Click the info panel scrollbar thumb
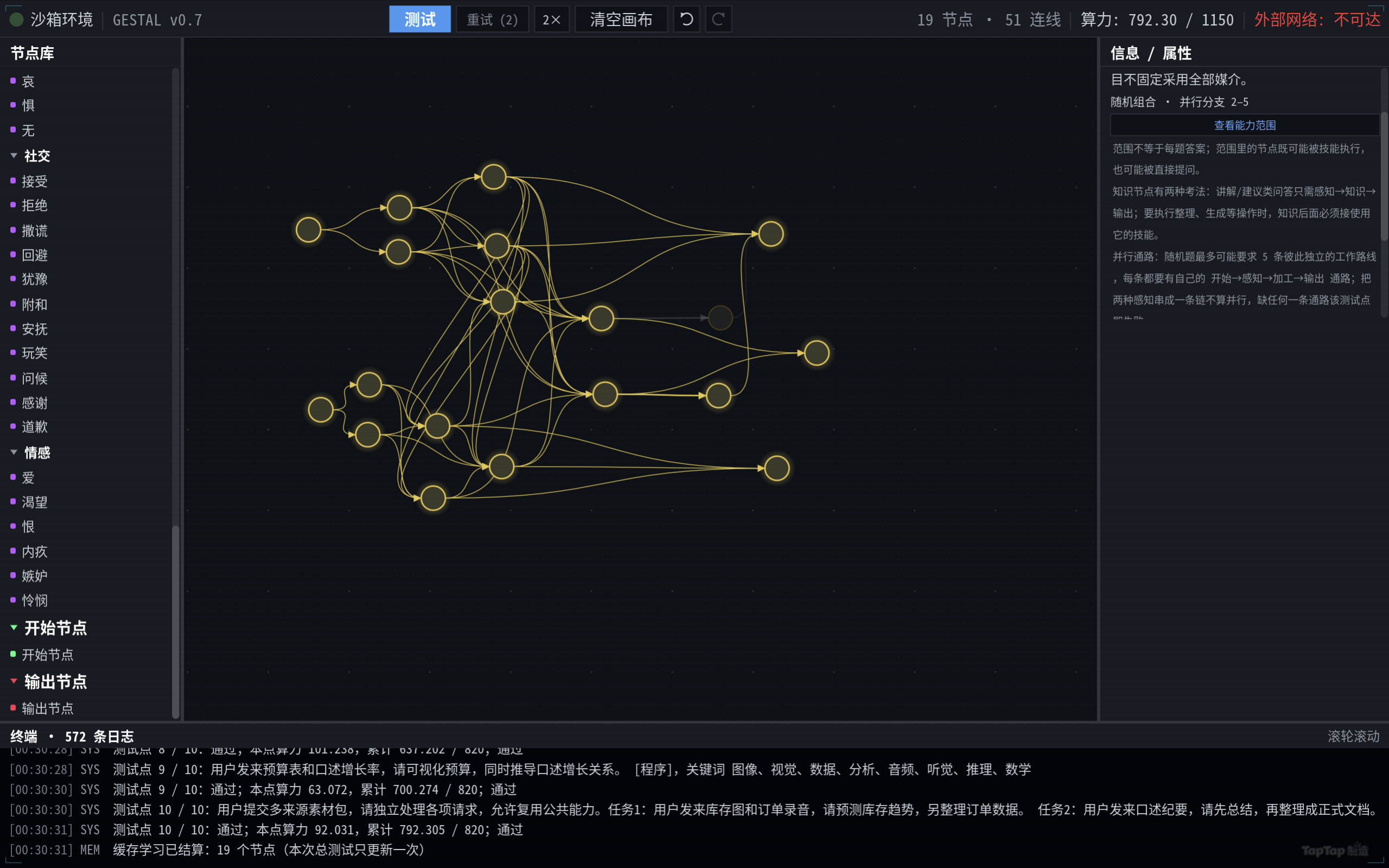The width and height of the screenshot is (1389, 868). (x=1384, y=176)
